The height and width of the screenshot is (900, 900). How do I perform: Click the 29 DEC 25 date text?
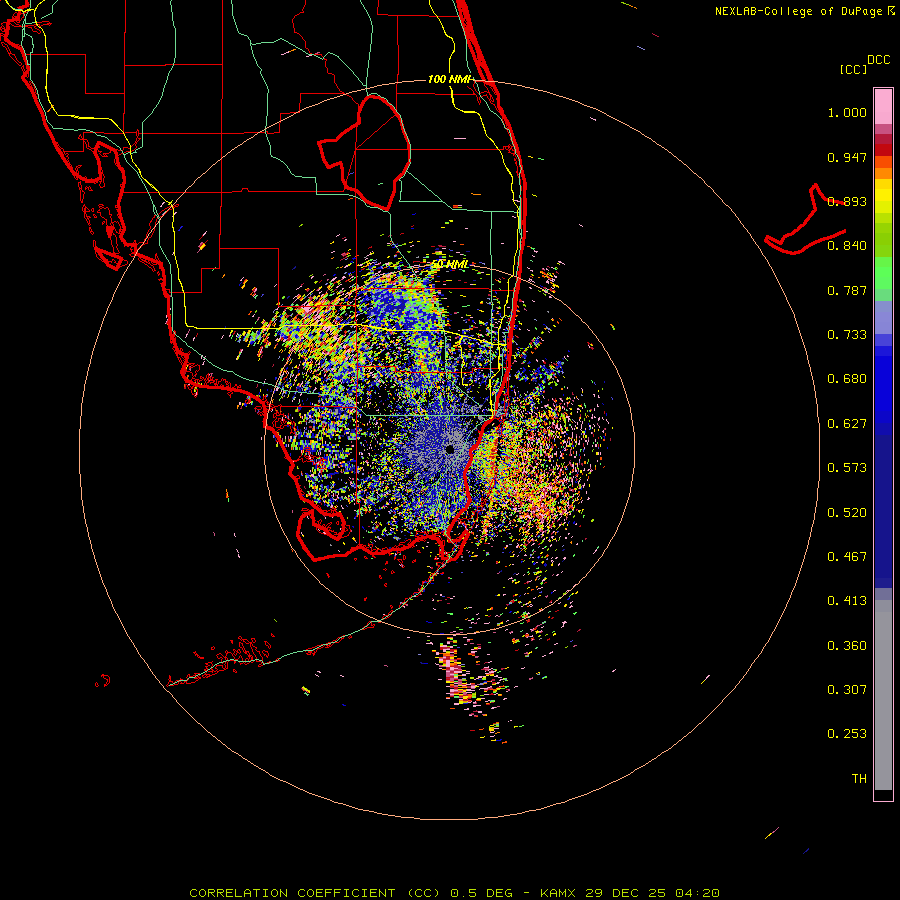(x=626, y=893)
